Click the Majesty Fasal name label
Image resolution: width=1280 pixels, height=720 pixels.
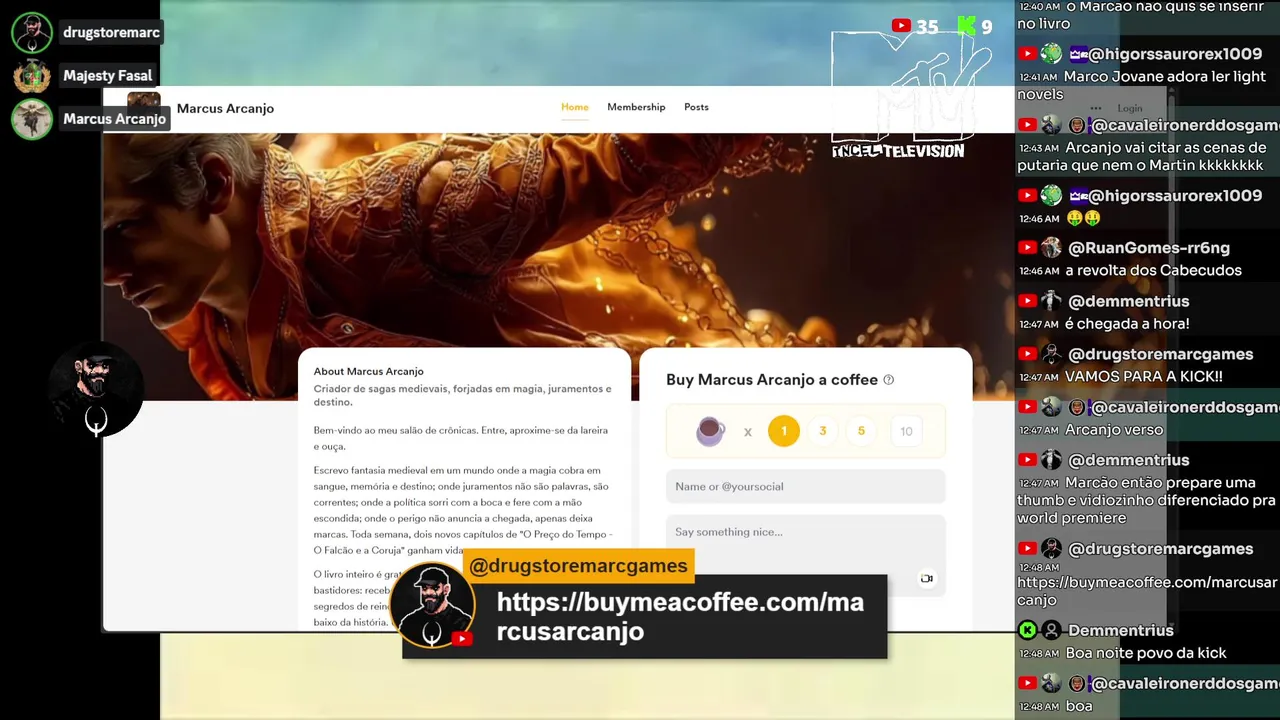click(108, 76)
